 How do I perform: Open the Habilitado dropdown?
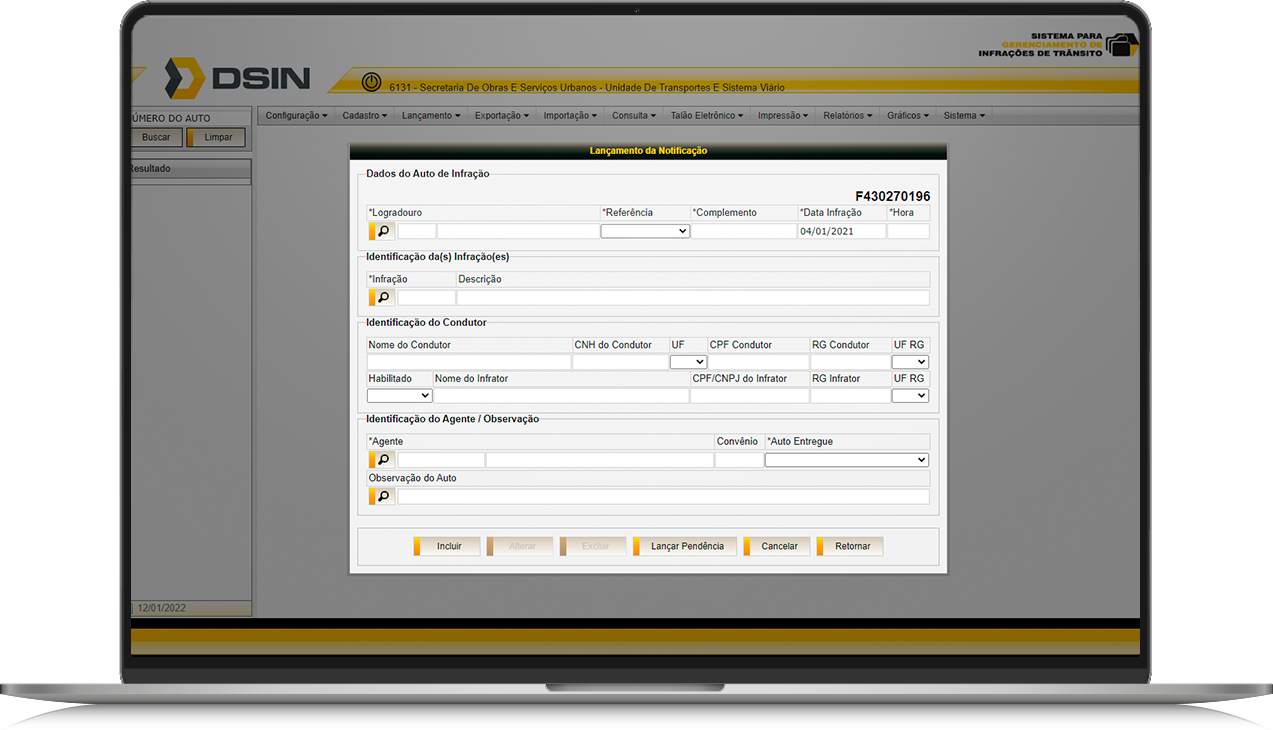point(399,396)
